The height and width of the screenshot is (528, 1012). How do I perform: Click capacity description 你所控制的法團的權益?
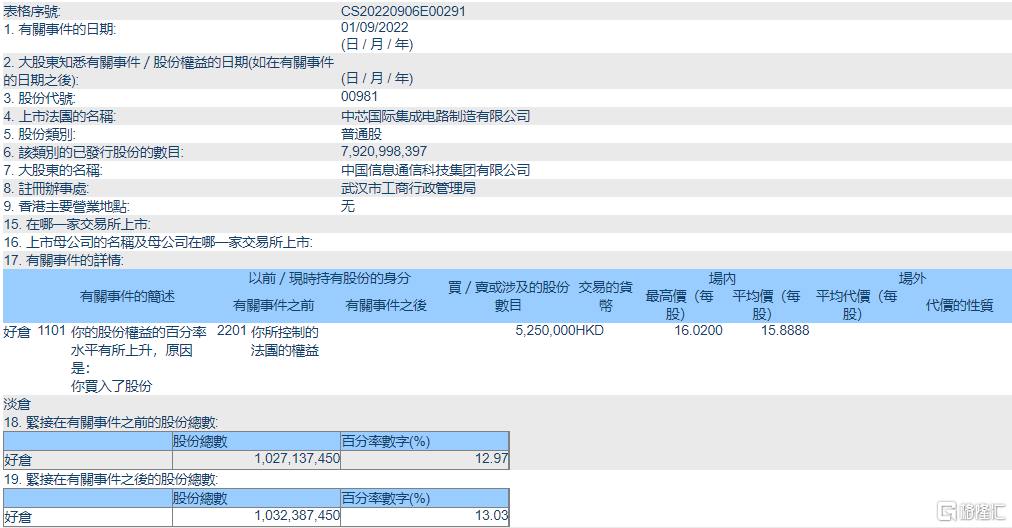coord(285,341)
